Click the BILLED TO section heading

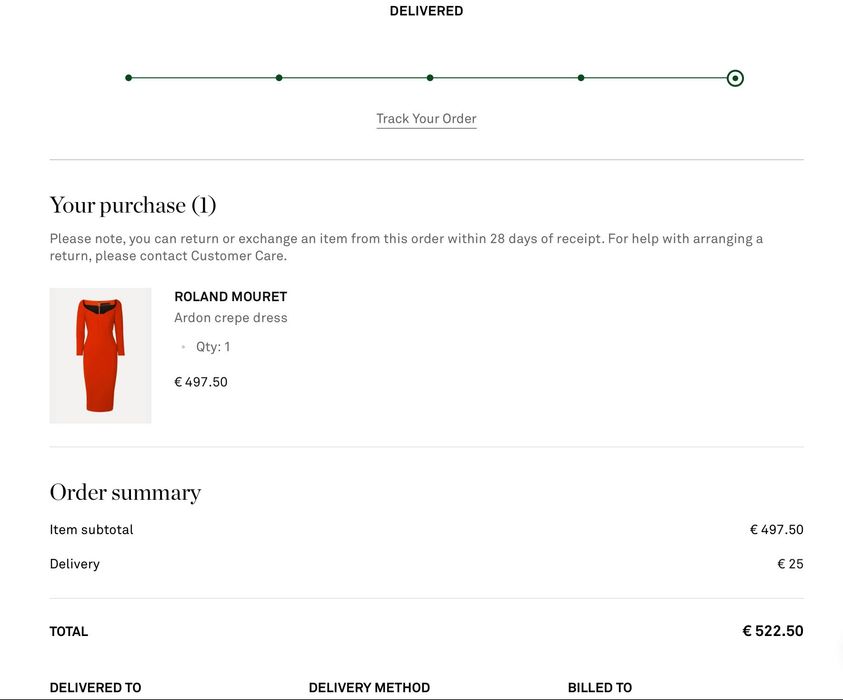pyautogui.click(x=600, y=688)
